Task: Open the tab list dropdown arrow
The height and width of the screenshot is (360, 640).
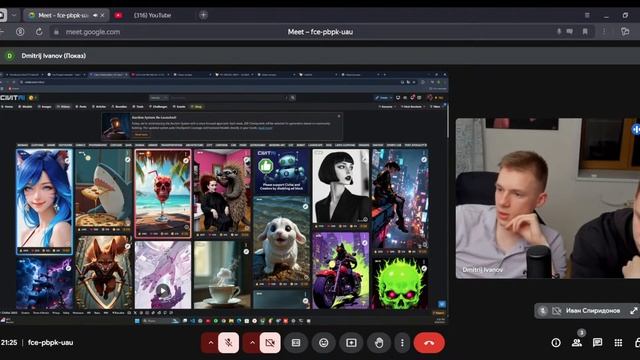Action: point(14,15)
